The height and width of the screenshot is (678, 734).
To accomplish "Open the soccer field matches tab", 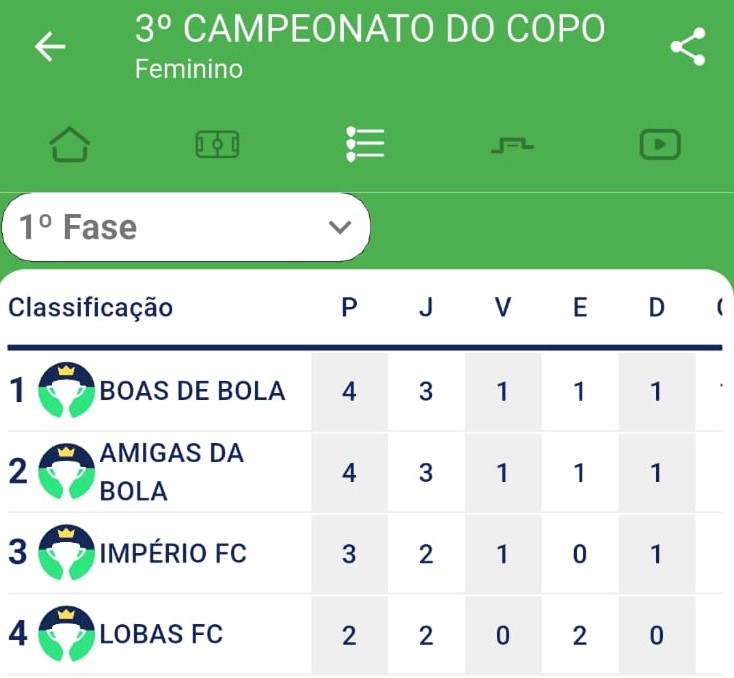I will [x=217, y=145].
